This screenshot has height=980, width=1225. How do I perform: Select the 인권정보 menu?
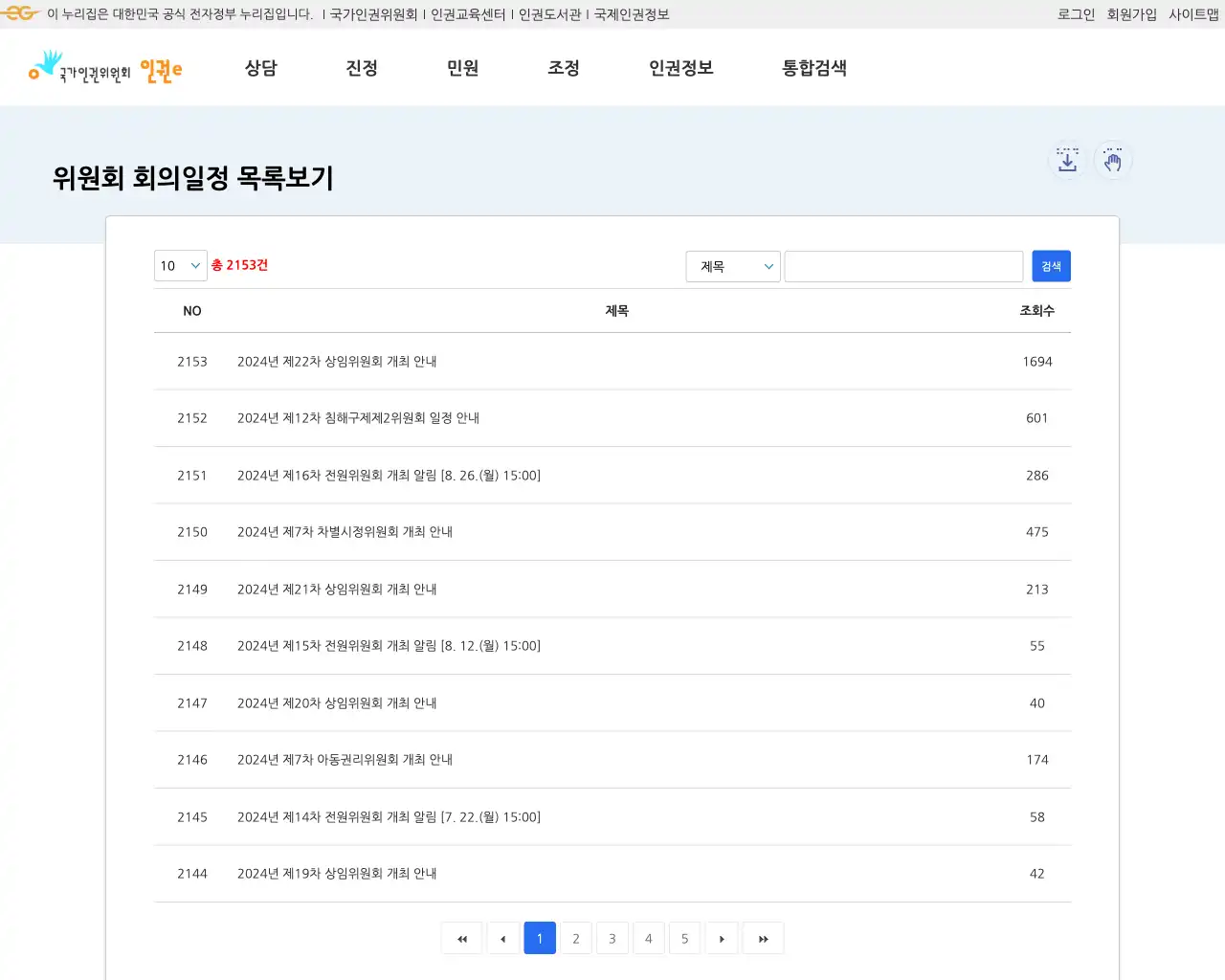pyautogui.click(x=680, y=68)
